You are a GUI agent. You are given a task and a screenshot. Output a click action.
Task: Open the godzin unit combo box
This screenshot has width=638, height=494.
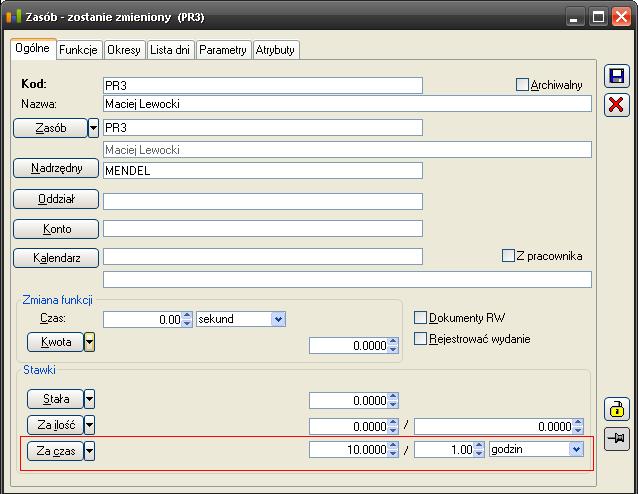pos(576,450)
